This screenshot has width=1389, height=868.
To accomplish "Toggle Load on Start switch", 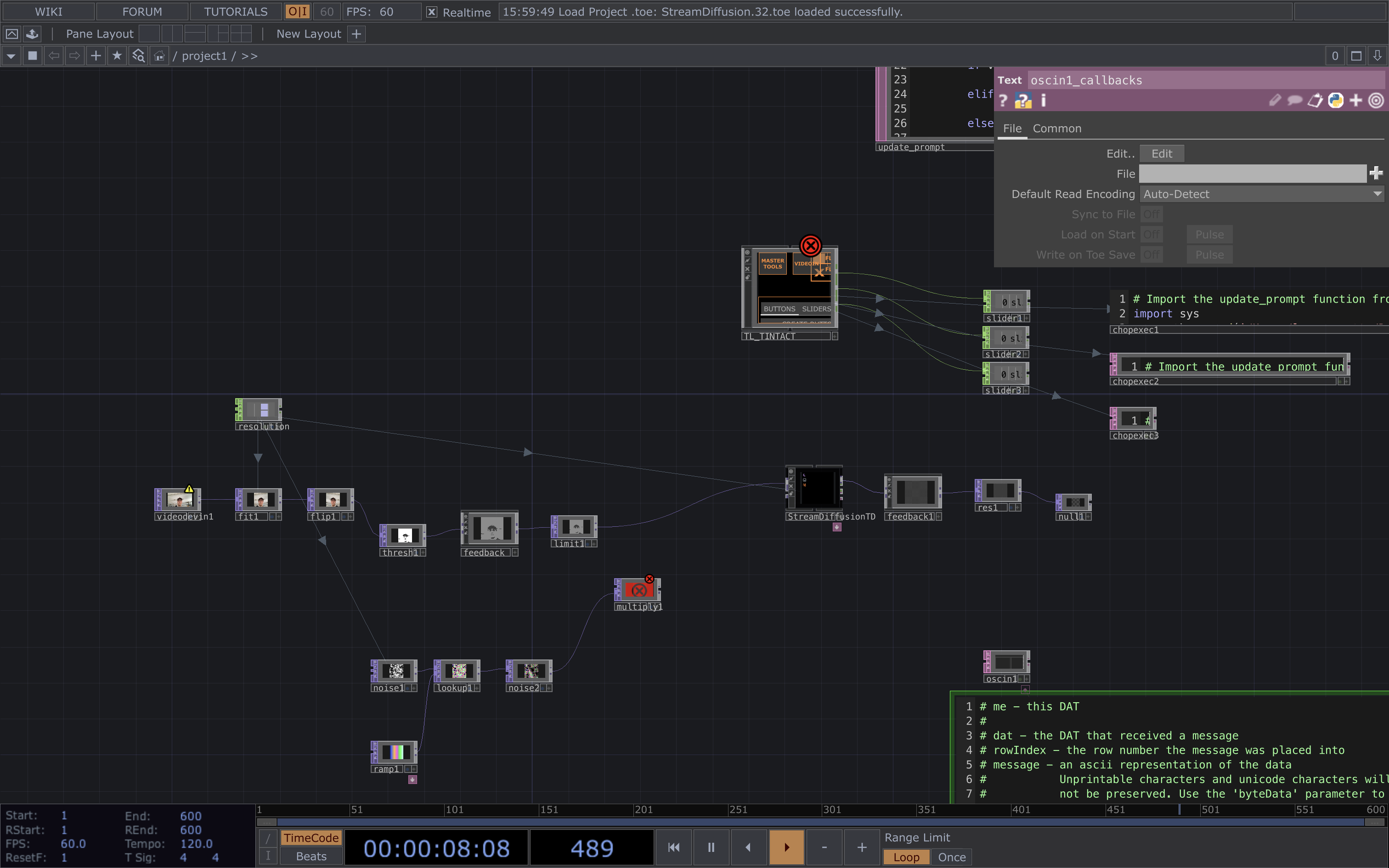I will [x=1151, y=235].
